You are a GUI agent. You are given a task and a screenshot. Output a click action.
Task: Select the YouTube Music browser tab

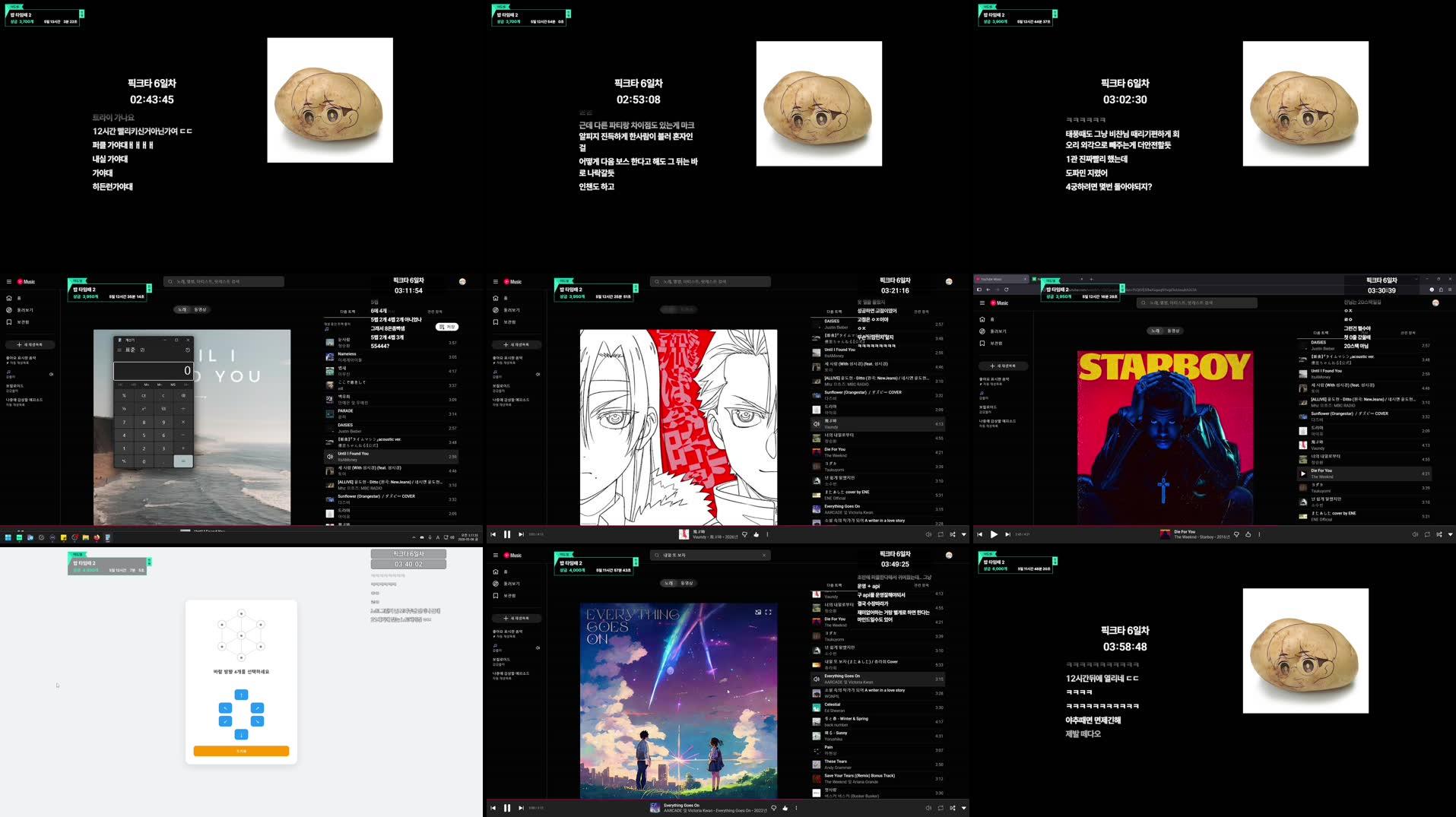coord(1001,279)
